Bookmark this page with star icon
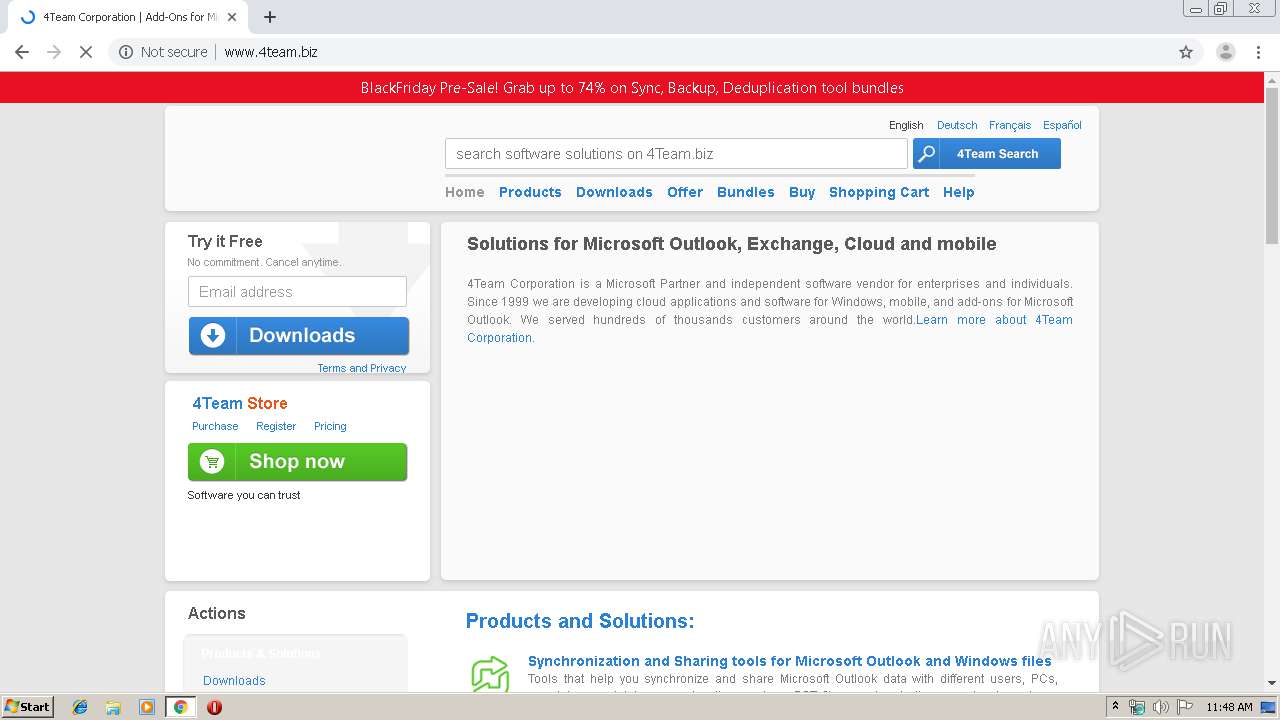Screen dimensions: 1280x720 1186,52
